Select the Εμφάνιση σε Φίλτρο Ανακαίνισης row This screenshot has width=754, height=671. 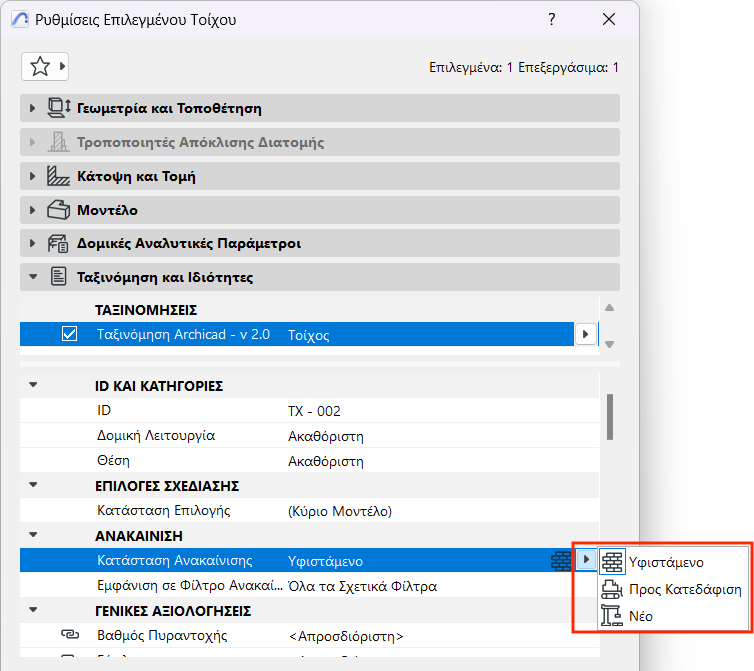coord(309,586)
